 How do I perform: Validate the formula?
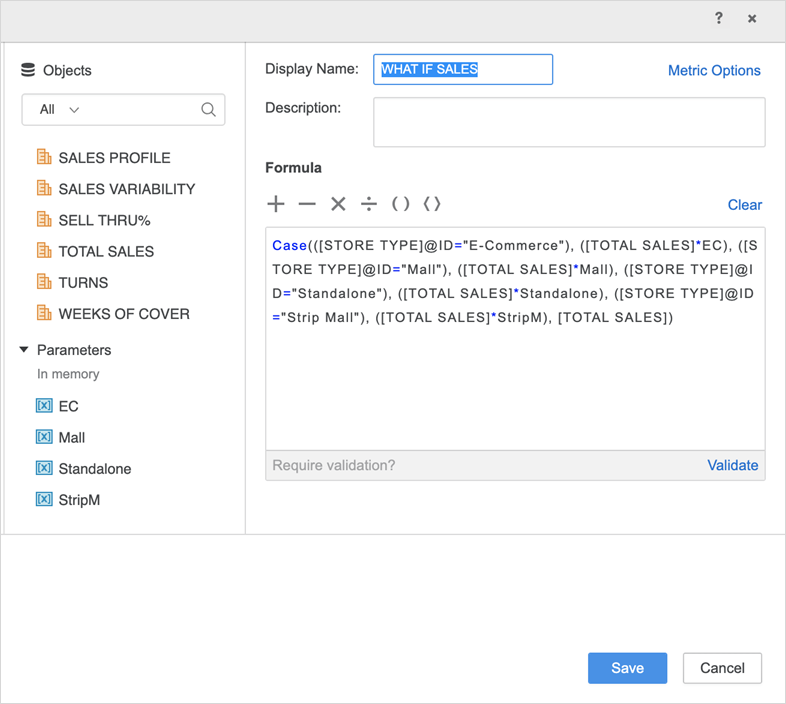coord(732,465)
